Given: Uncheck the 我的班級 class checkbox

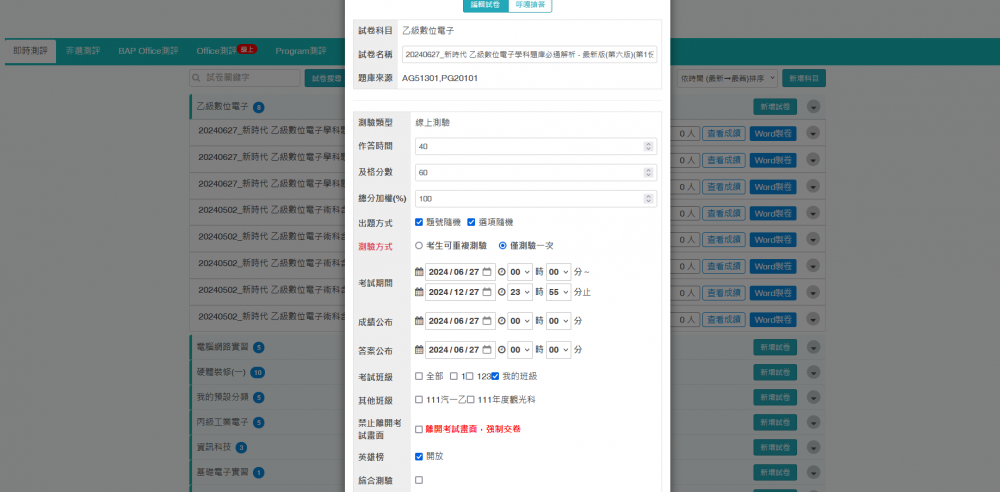Looking at the screenshot, I should (494, 376).
